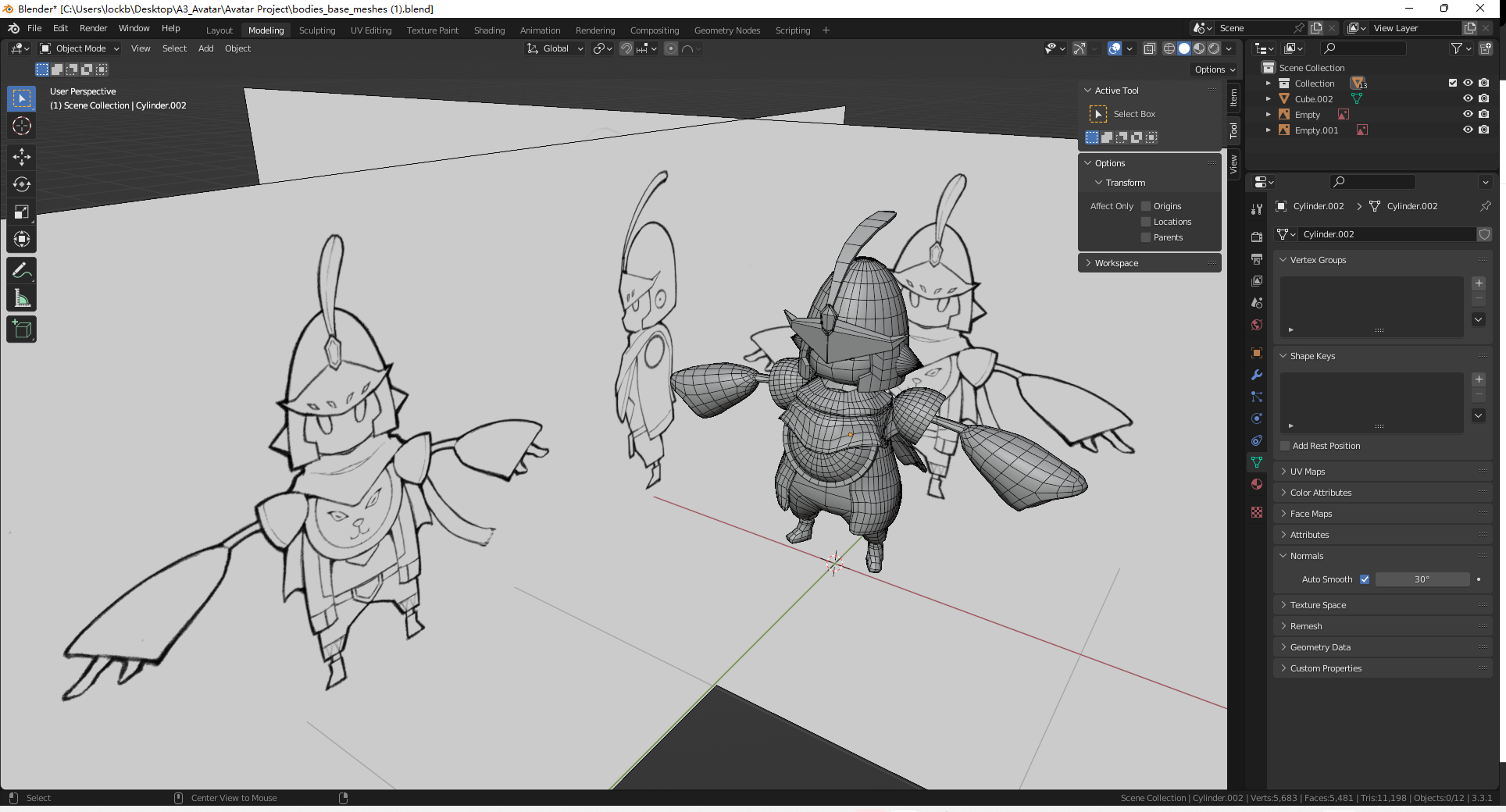Open the Material properties tab
The height and width of the screenshot is (812, 1506).
1257,484
